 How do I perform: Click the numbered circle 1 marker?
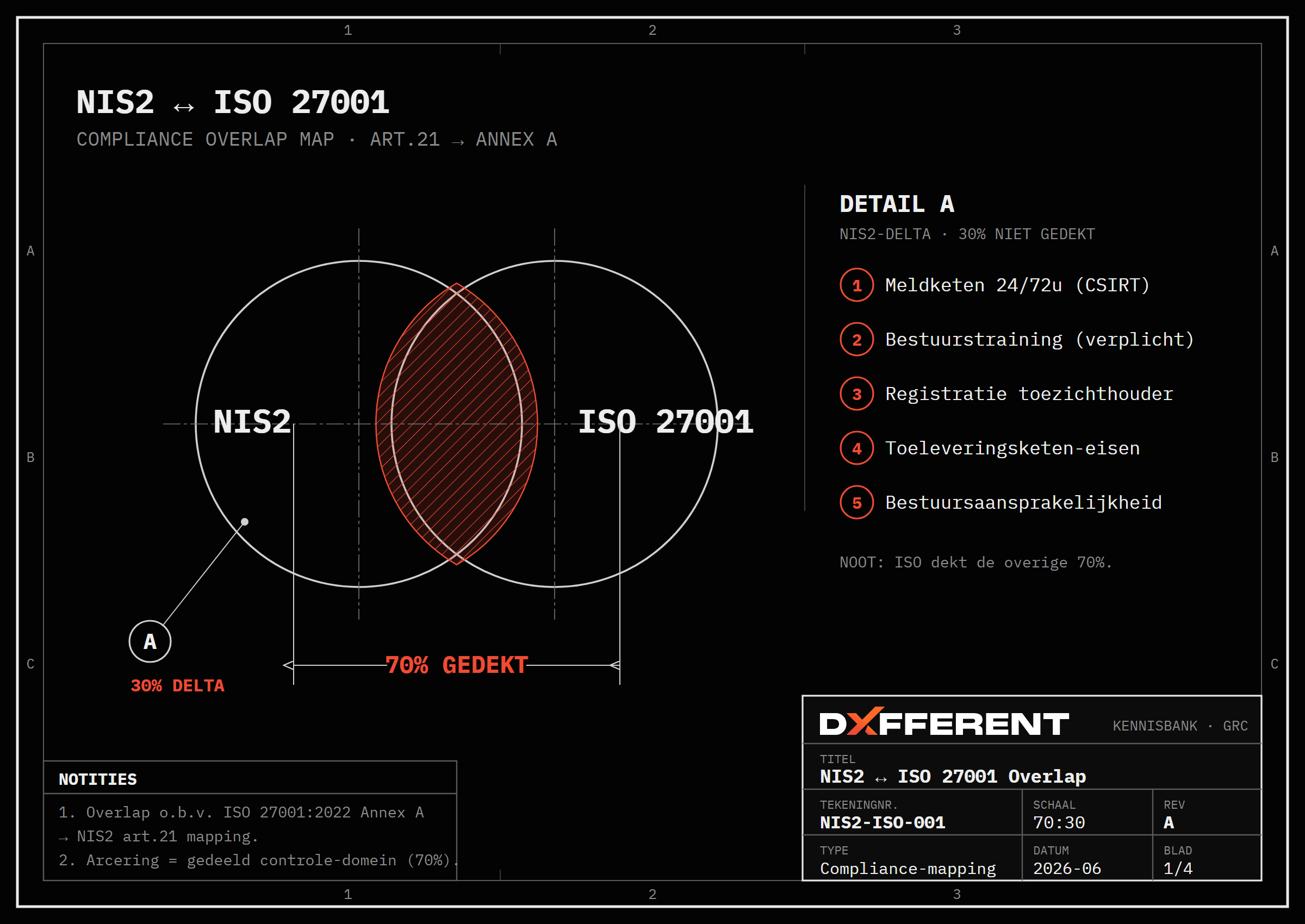pos(856,285)
